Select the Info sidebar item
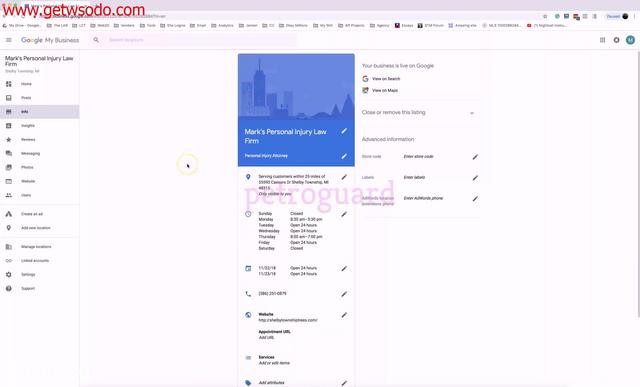The image size is (640, 387). tap(40, 112)
